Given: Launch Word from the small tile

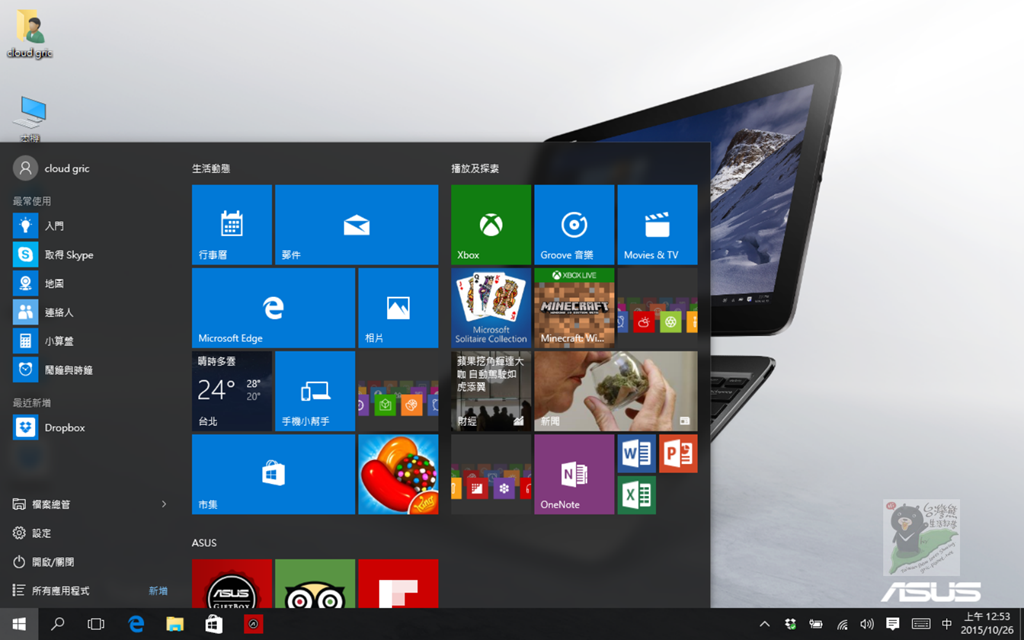Looking at the screenshot, I should pyautogui.click(x=637, y=453).
